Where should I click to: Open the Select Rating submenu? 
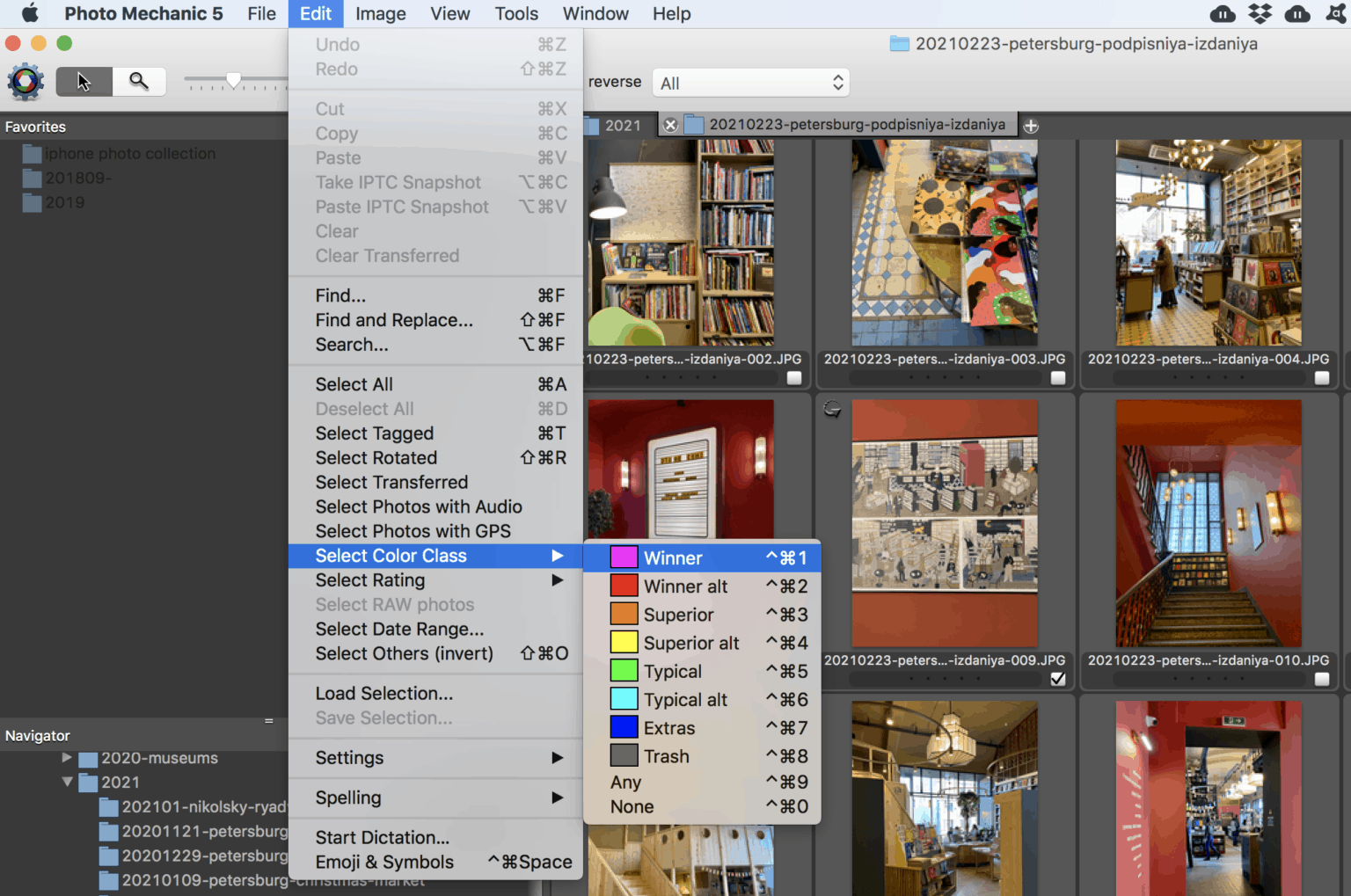coord(369,579)
